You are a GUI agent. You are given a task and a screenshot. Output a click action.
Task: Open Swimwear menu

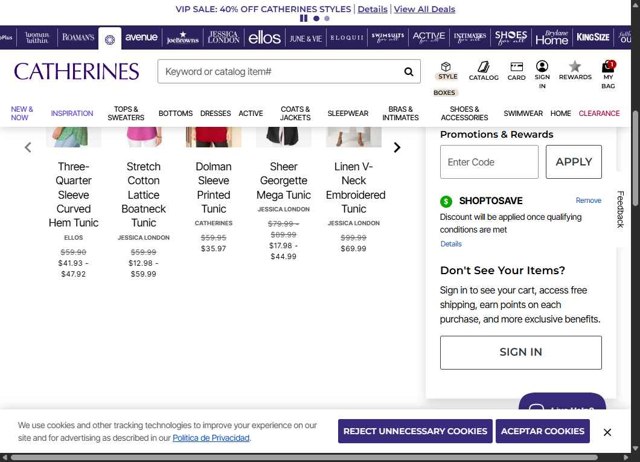pyautogui.click(x=523, y=113)
